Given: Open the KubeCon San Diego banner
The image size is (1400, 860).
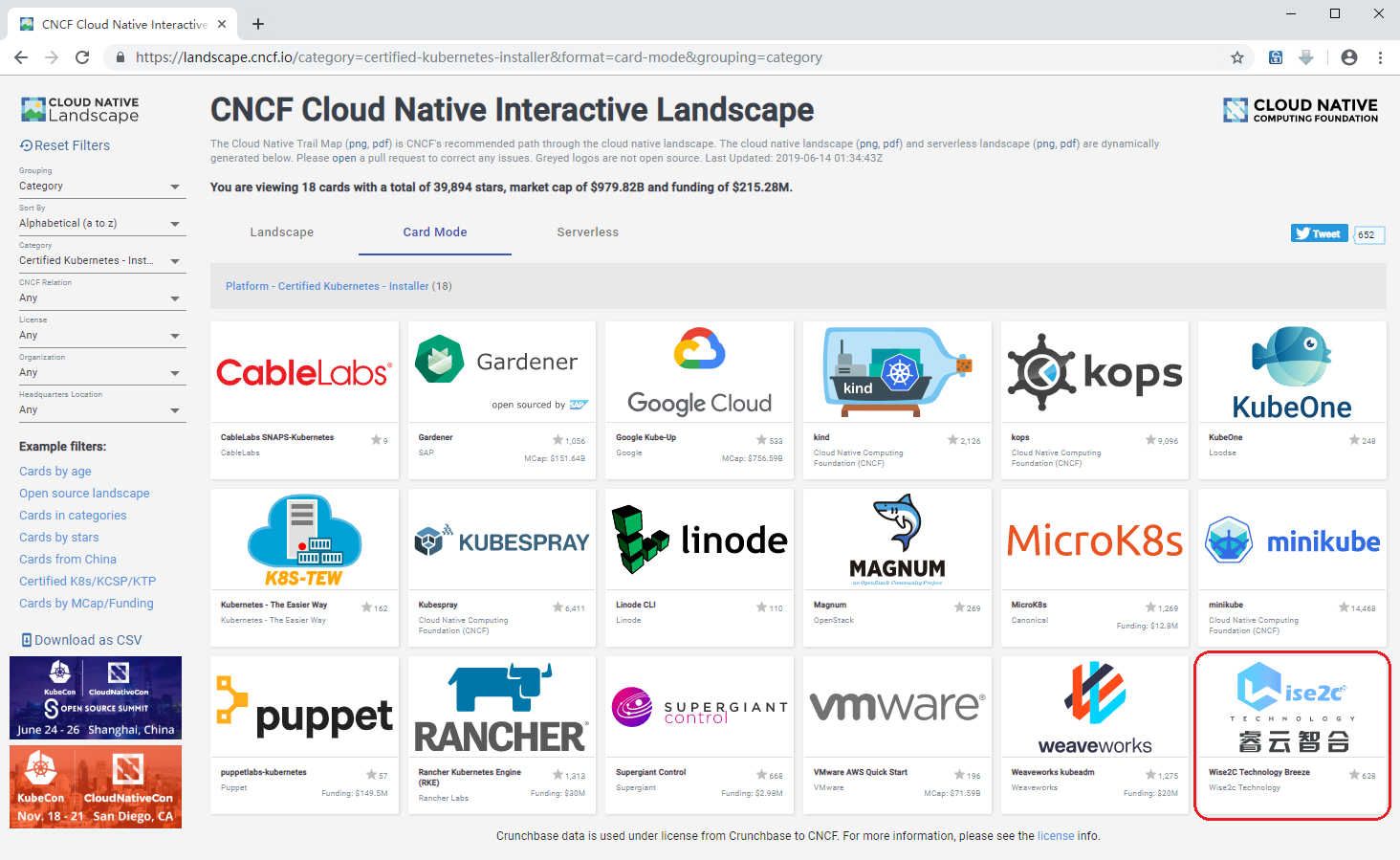Looking at the screenshot, I should click(96, 786).
